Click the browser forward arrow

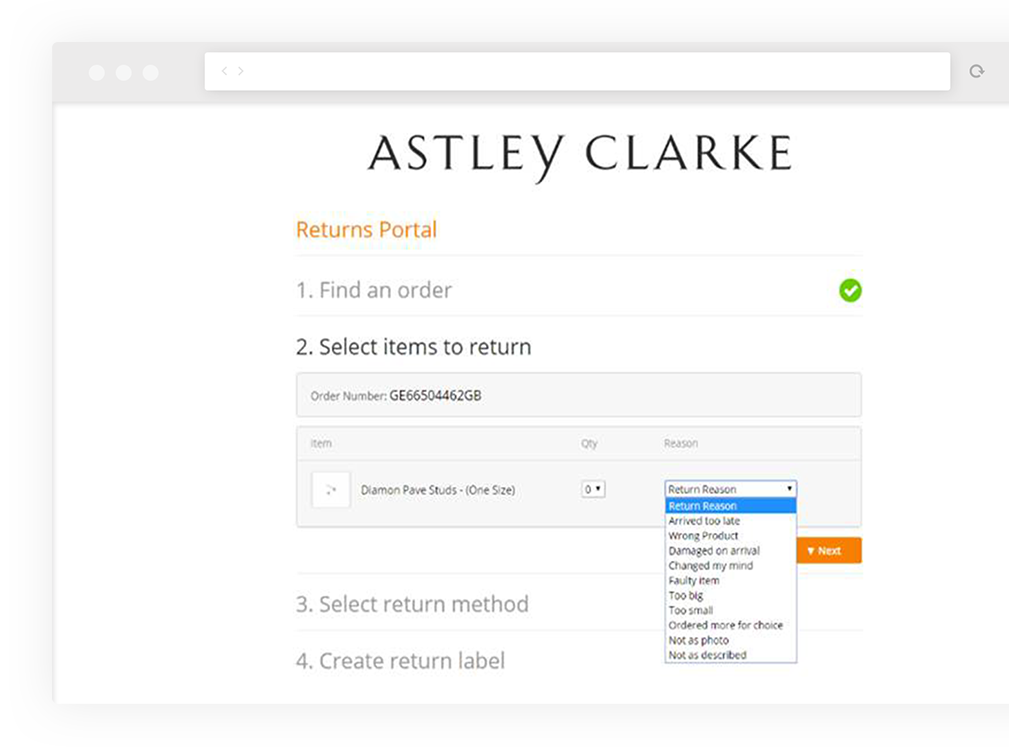coord(241,71)
